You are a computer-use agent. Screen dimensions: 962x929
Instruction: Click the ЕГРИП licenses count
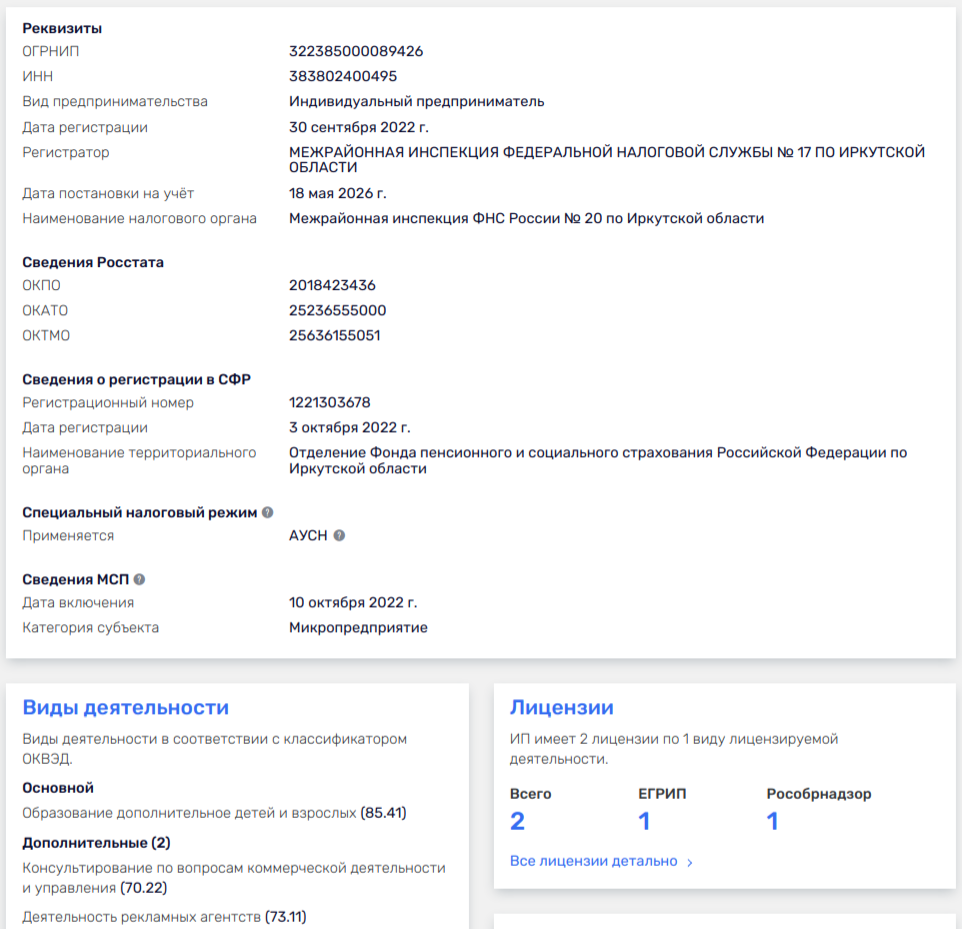(x=644, y=821)
